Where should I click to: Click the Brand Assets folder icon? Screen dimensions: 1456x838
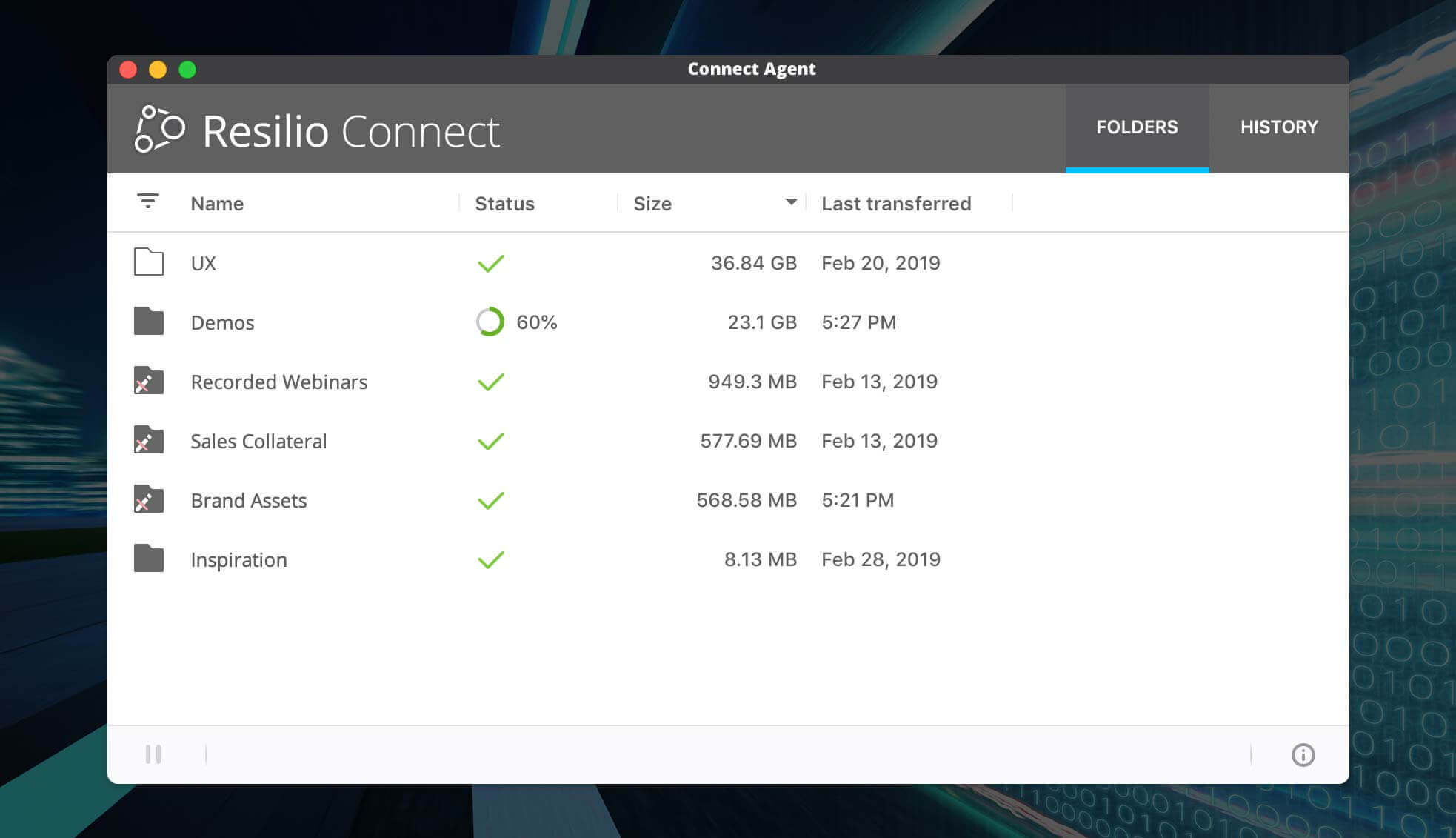point(149,499)
